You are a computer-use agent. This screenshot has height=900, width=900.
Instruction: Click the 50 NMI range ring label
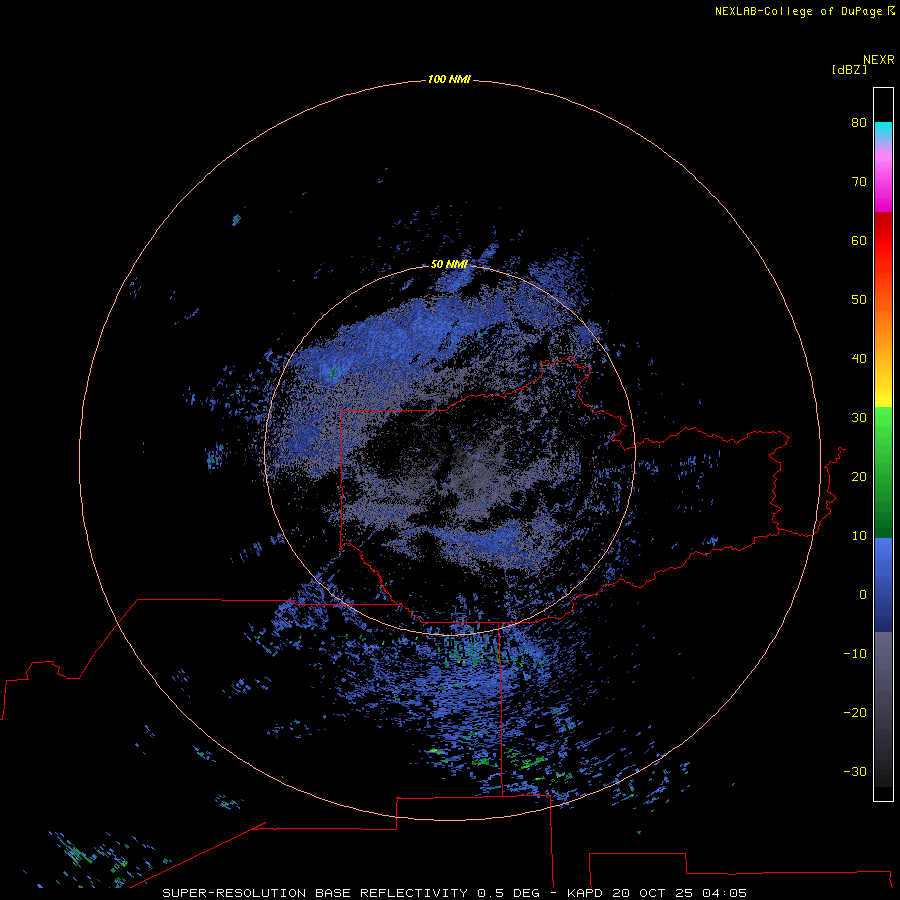[x=449, y=264]
